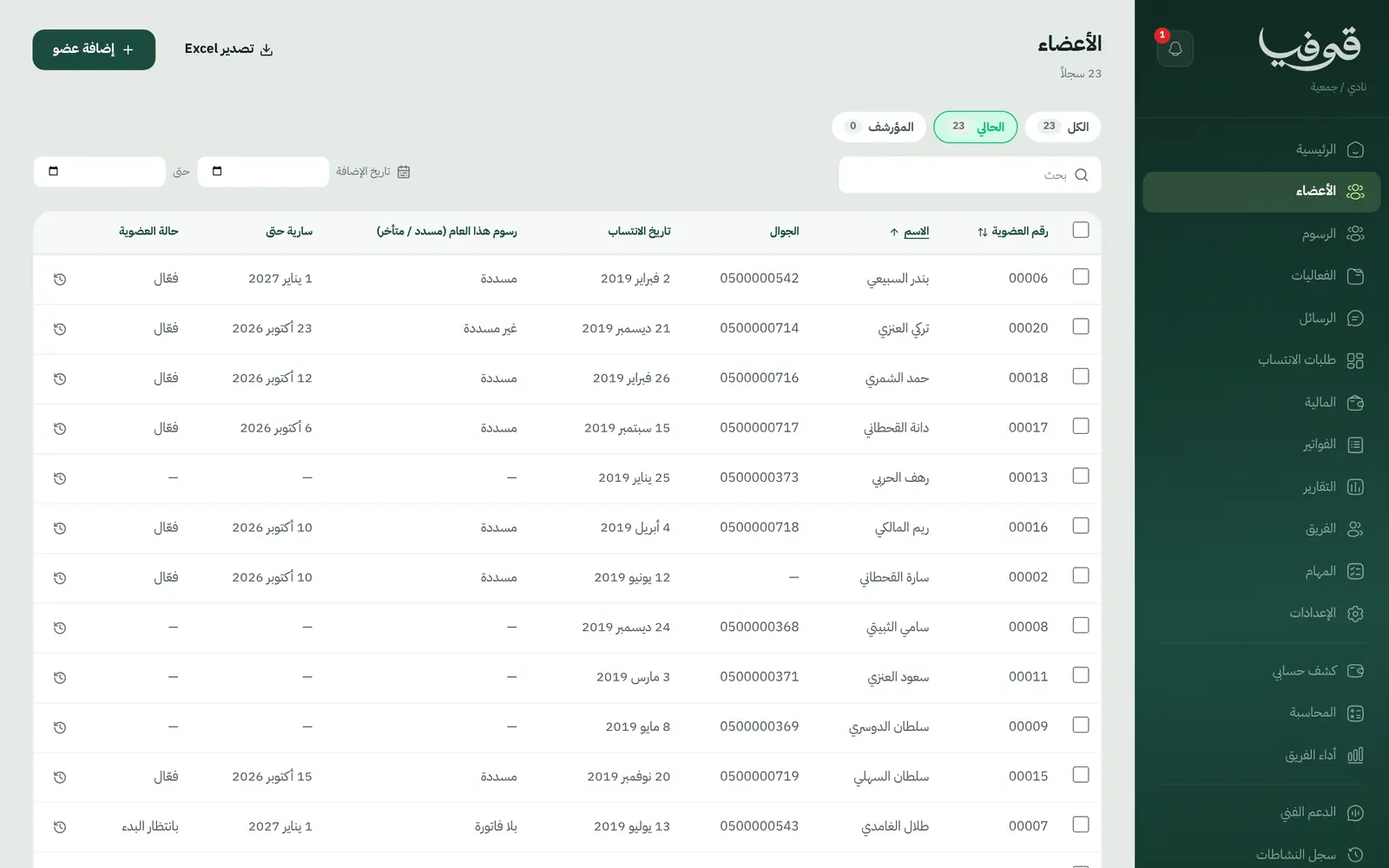Switch to the الحالي filter tab
The image size is (1389, 868).
976,127
